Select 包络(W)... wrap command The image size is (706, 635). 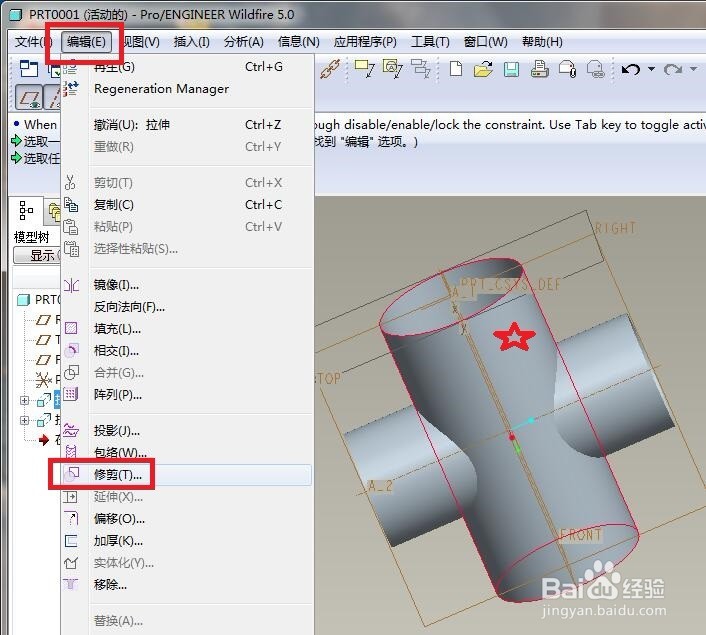[x=187, y=452]
